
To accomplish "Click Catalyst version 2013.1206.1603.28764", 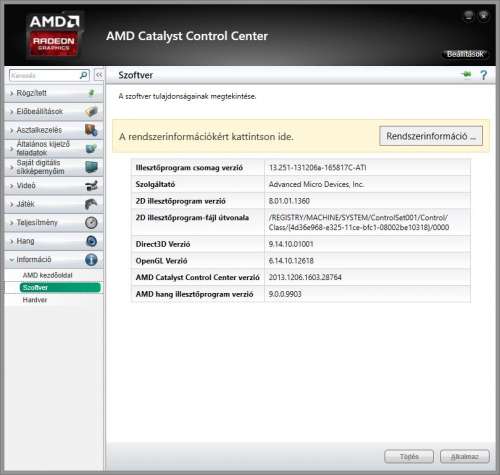I will tap(305, 277).
